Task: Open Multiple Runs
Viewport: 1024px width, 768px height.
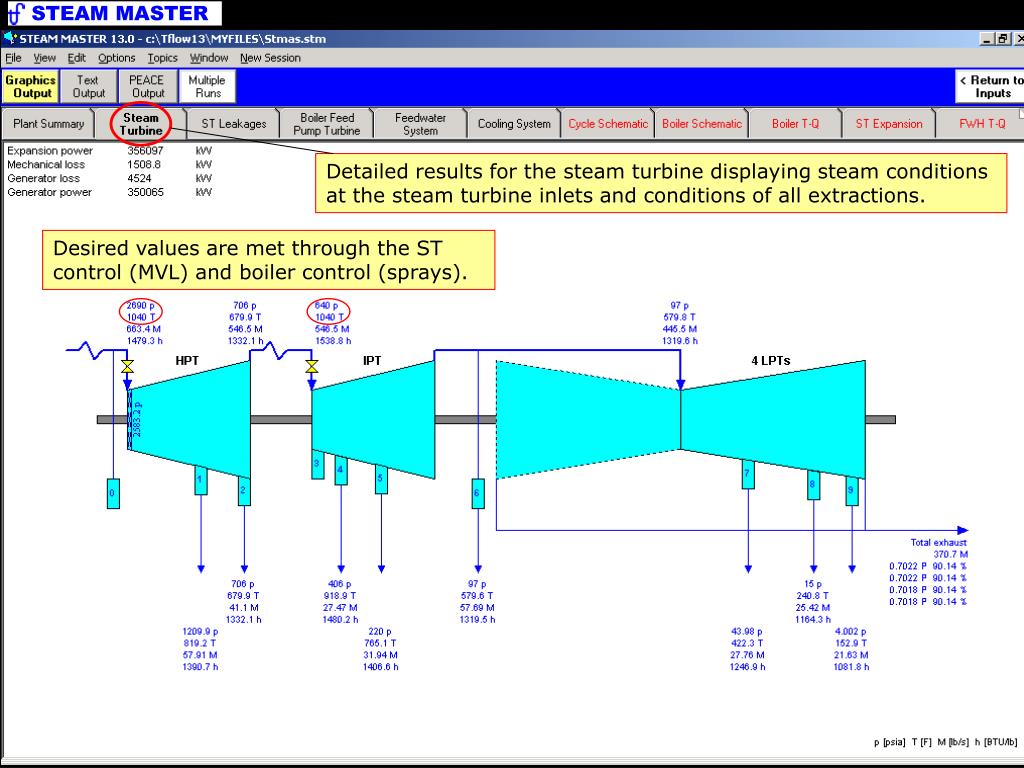Action: coord(207,86)
